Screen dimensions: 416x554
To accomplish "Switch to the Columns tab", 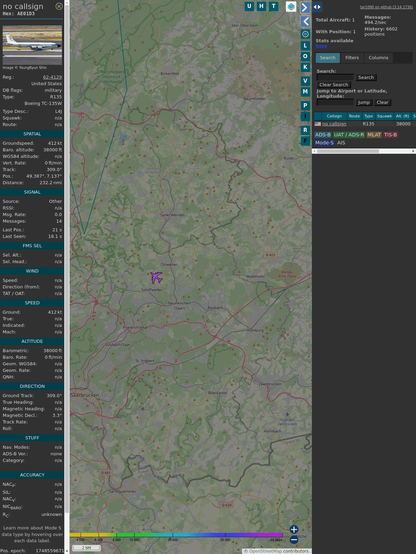I will (x=378, y=58).
